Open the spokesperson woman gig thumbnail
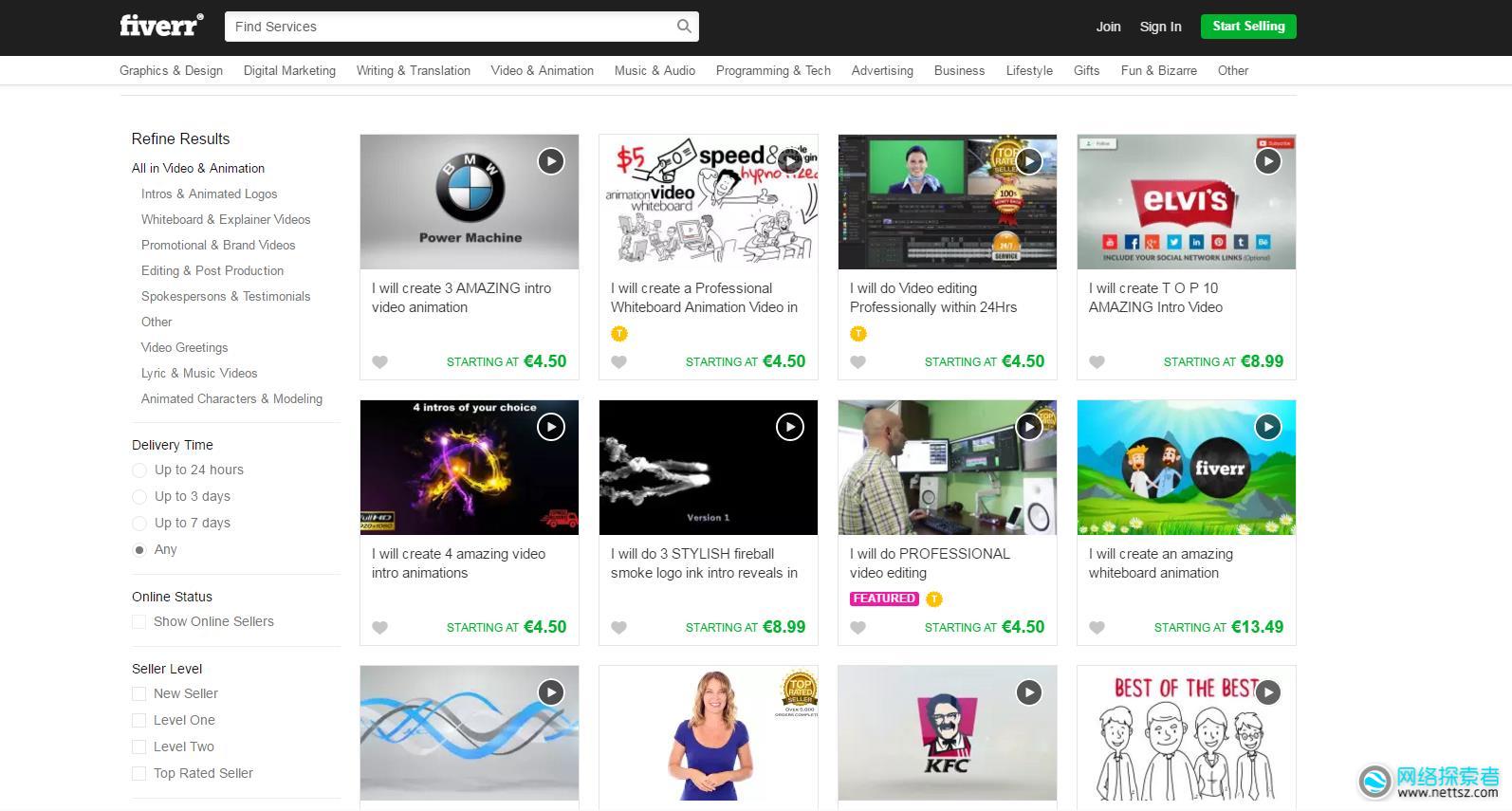Image resolution: width=1512 pixels, height=811 pixels. 709,733
